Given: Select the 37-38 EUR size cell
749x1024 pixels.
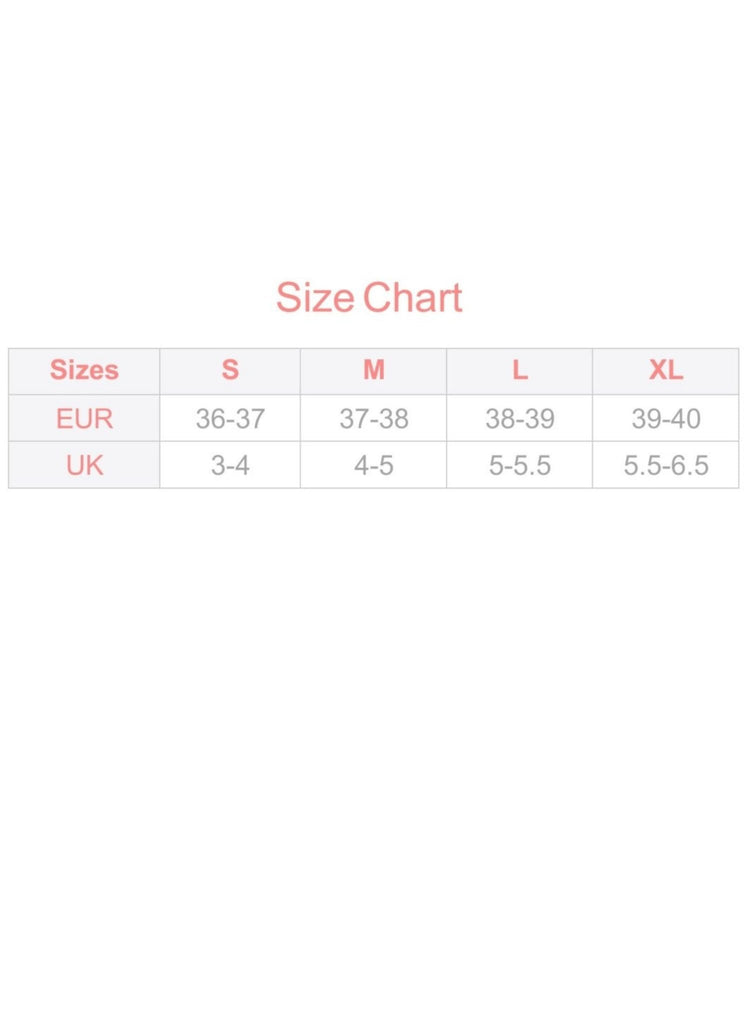Looking at the screenshot, I should point(374,418).
